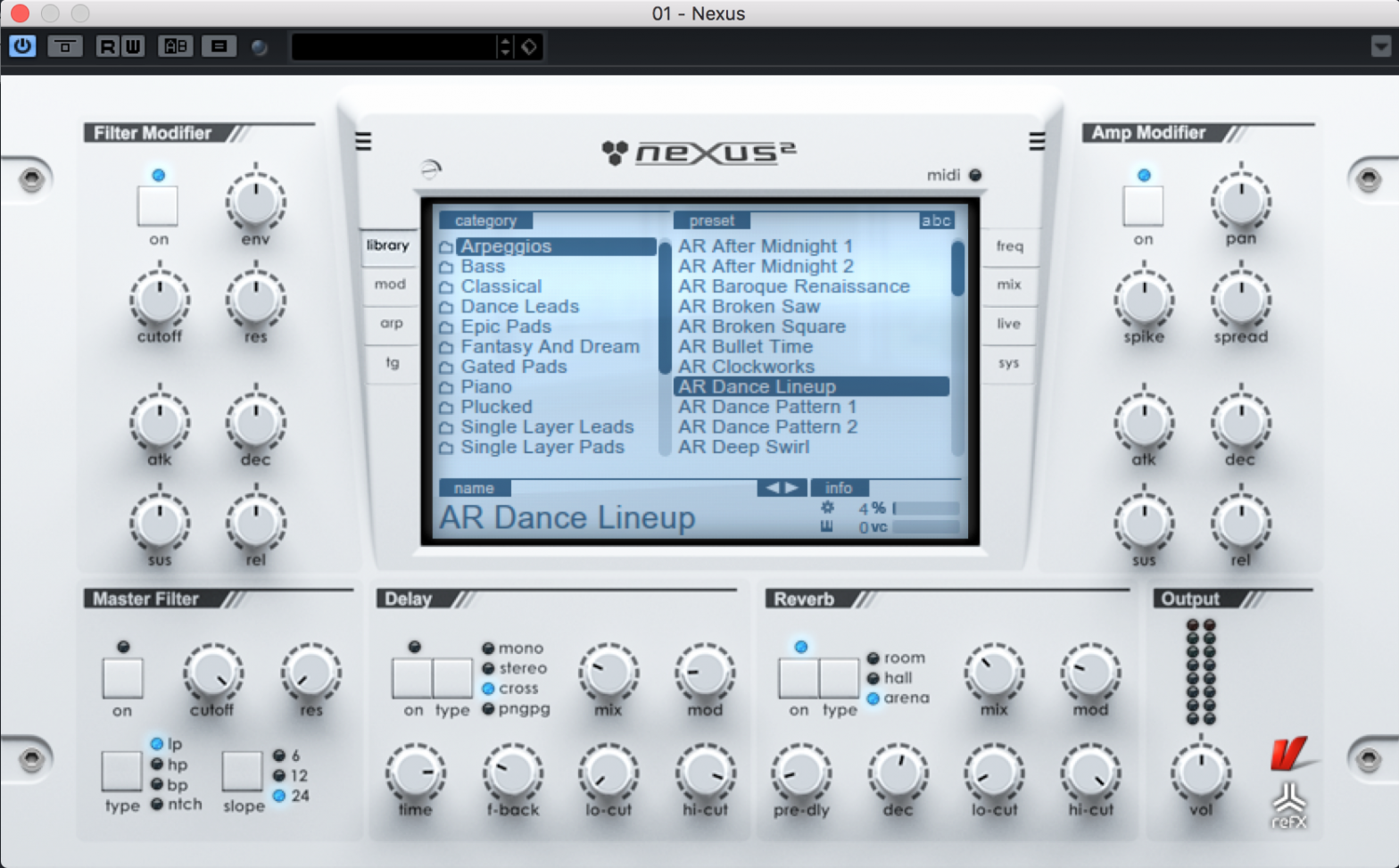Viewport: 1399px width, 868px height.
Task: Click the round indicator beside the preset field
Action: click(x=259, y=47)
